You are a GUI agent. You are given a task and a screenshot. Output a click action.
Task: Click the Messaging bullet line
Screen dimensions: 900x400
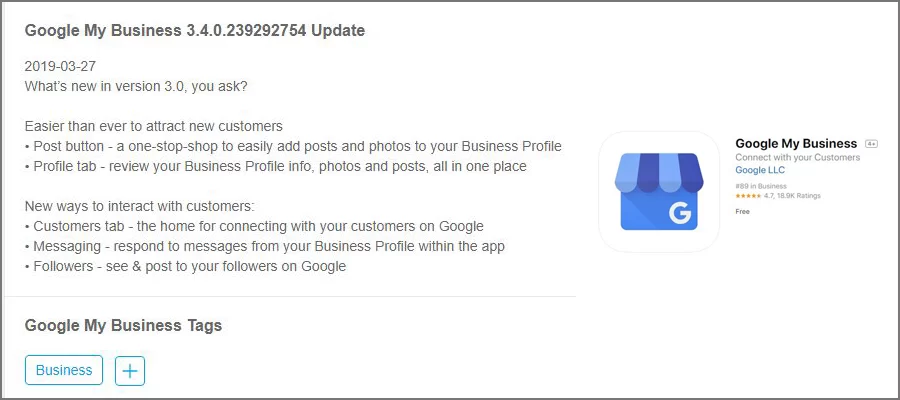[x=265, y=246]
